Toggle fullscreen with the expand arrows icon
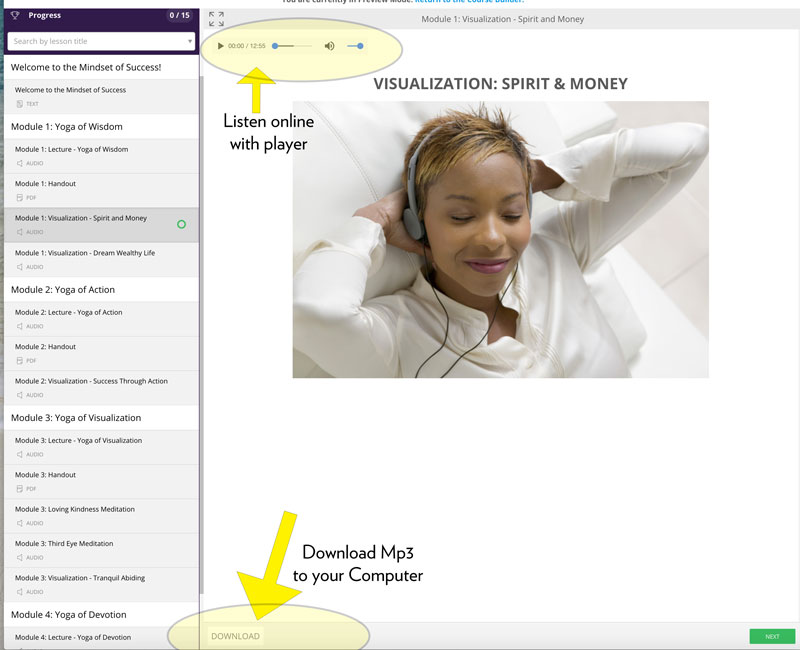Image resolution: width=800 pixels, height=650 pixels. point(216,19)
